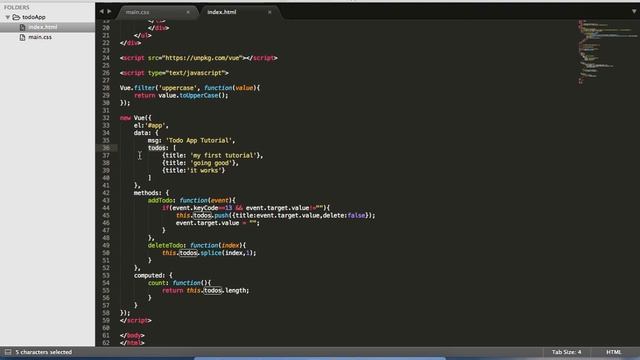Click the deleteTodo function name
640x360 pixels.
(x=165, y=245)
